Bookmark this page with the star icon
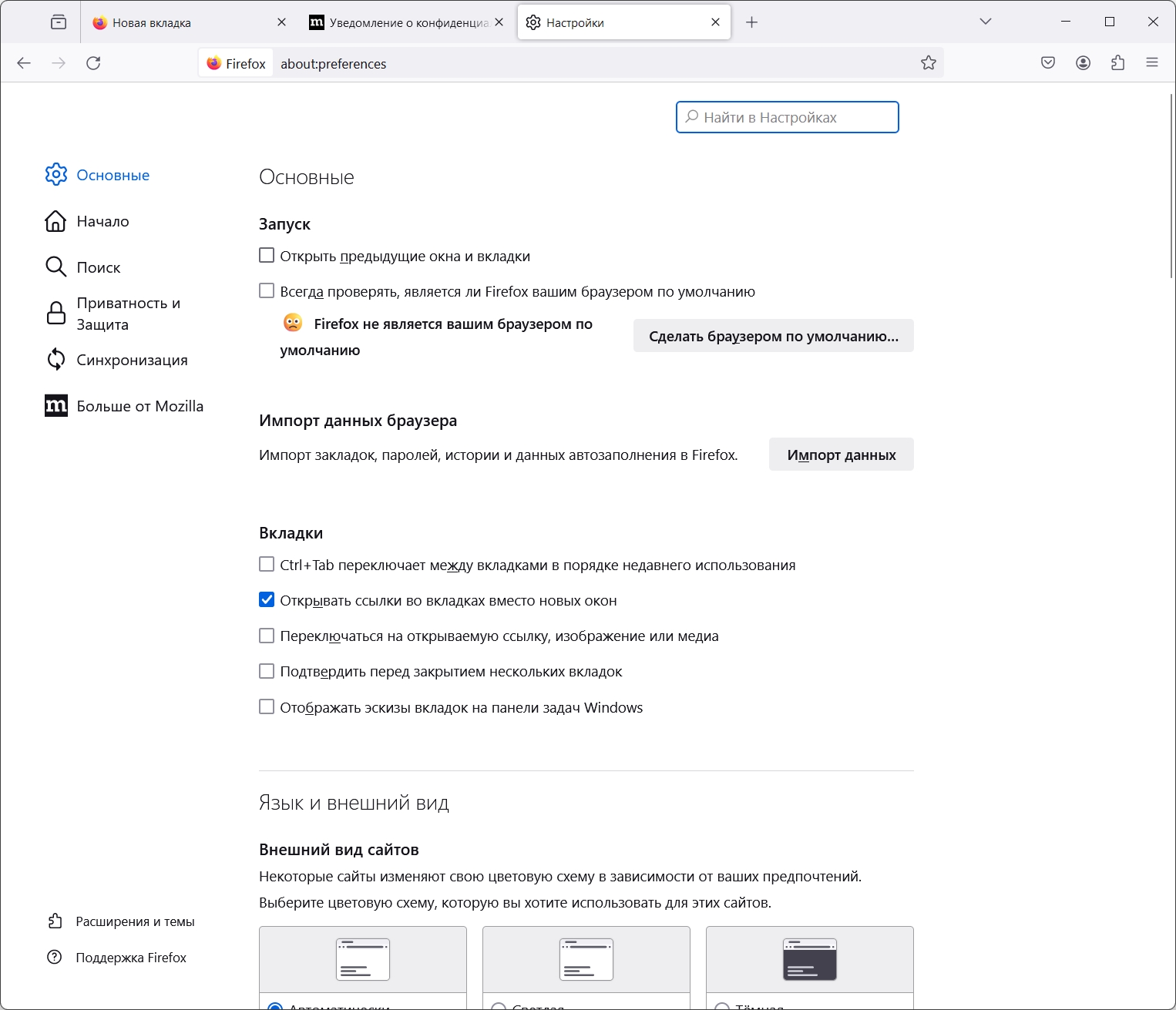The height and width of the screenshot is (1010, 1176). 929,63
